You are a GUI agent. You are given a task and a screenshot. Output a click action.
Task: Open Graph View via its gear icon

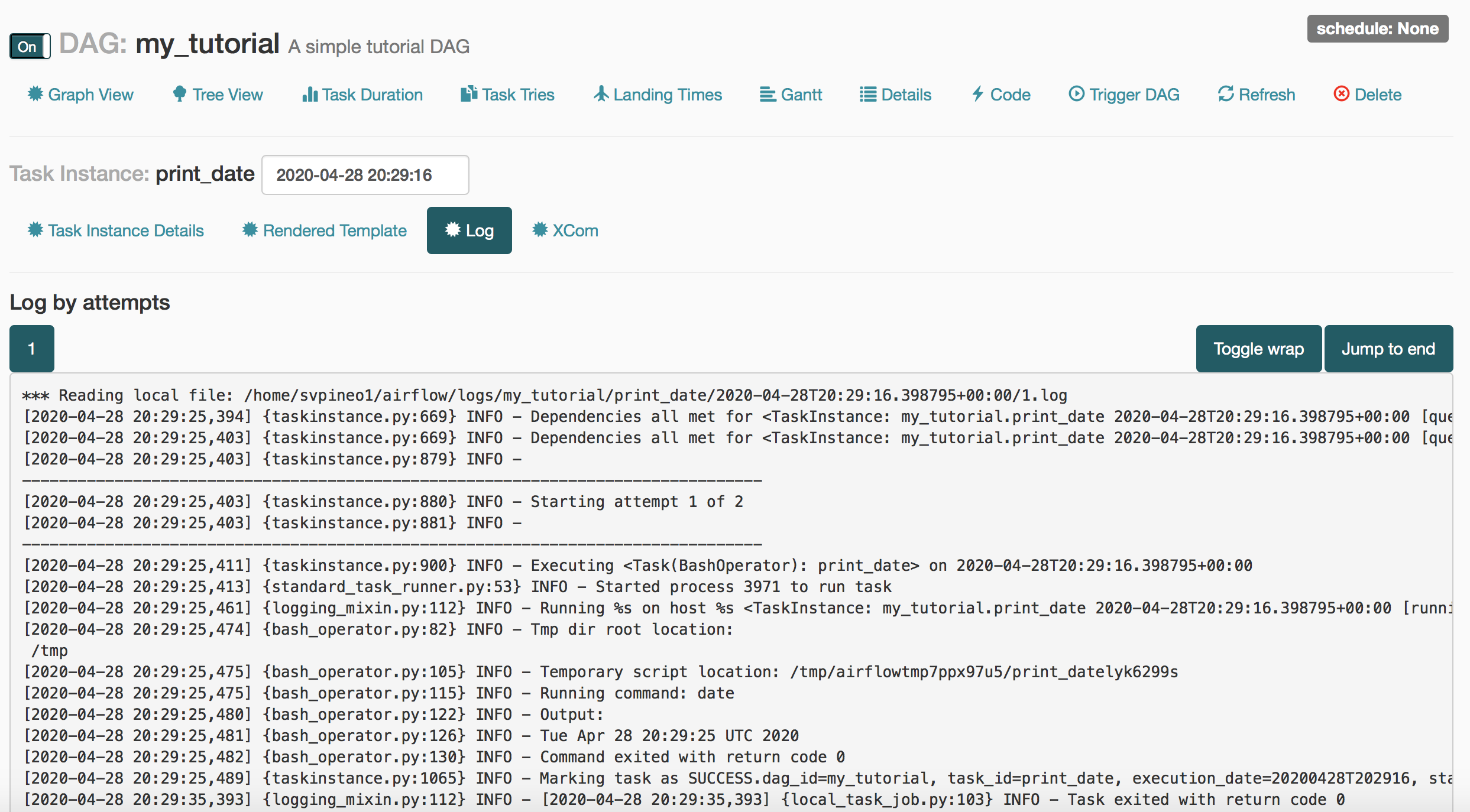tap(35, 94)
